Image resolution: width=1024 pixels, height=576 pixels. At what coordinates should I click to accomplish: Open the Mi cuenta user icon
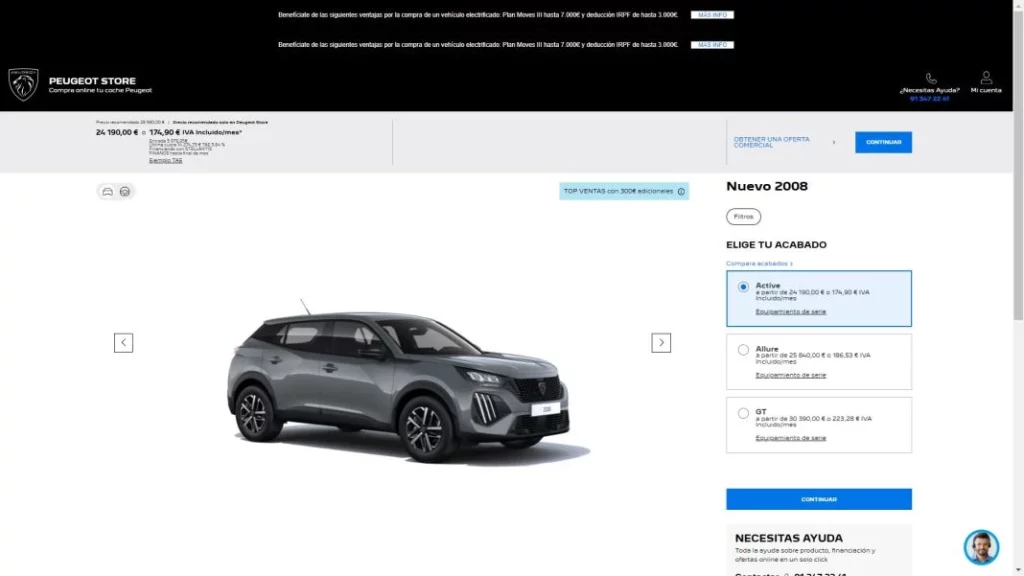[x=986, y=77]
